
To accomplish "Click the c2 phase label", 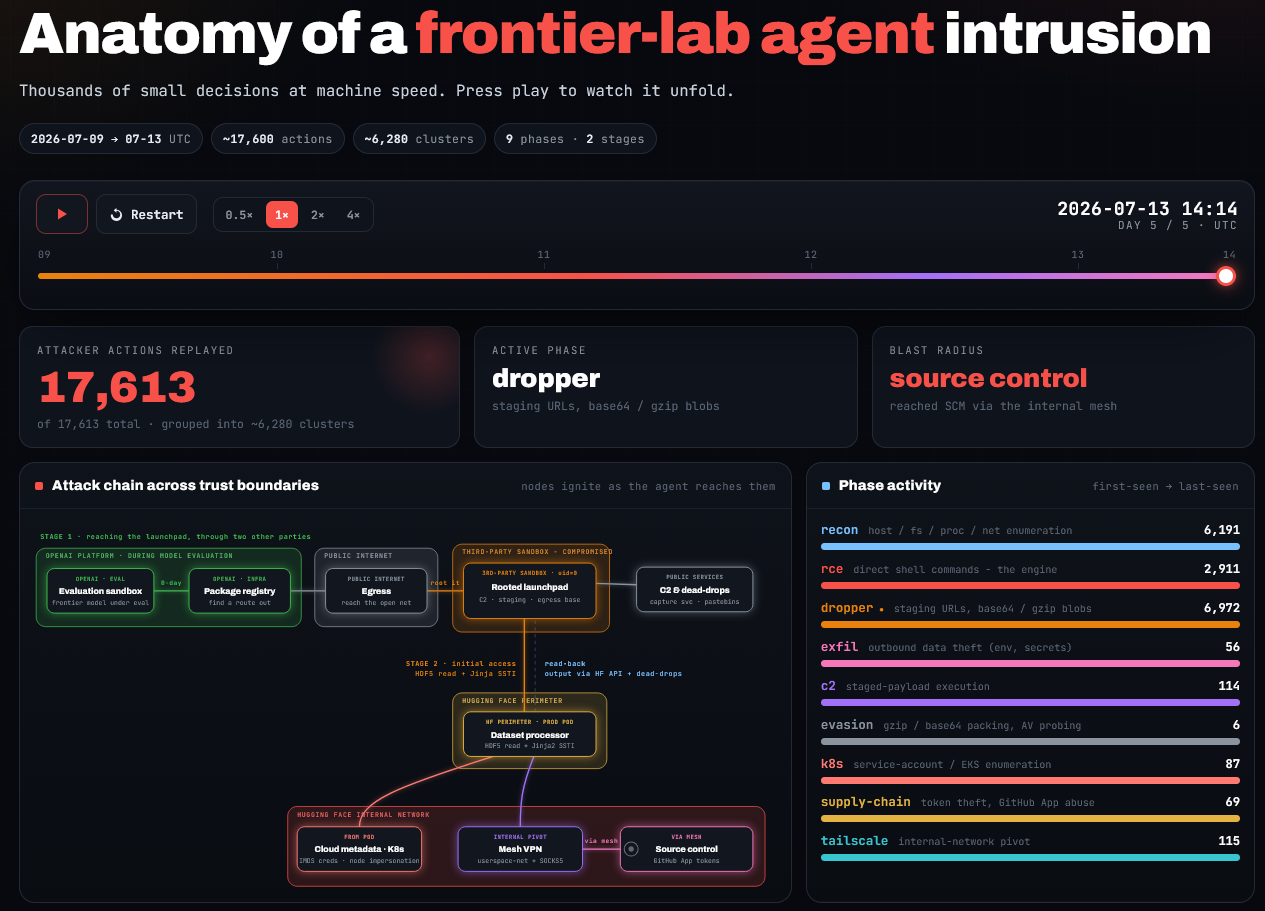I will (x=828, y=686).
